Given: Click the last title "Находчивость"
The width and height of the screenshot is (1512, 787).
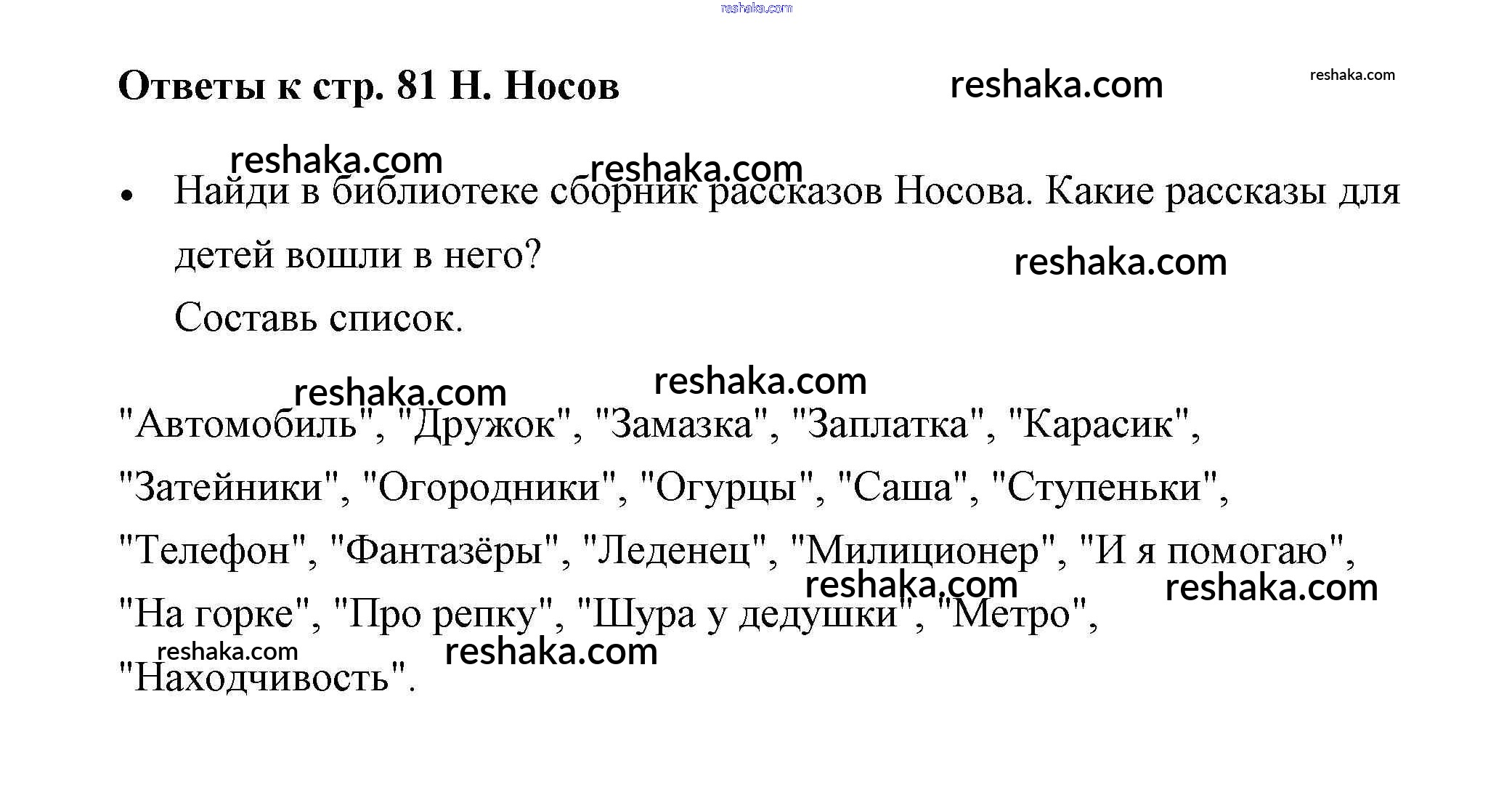Looking at the screenshot, I should 262,677.
